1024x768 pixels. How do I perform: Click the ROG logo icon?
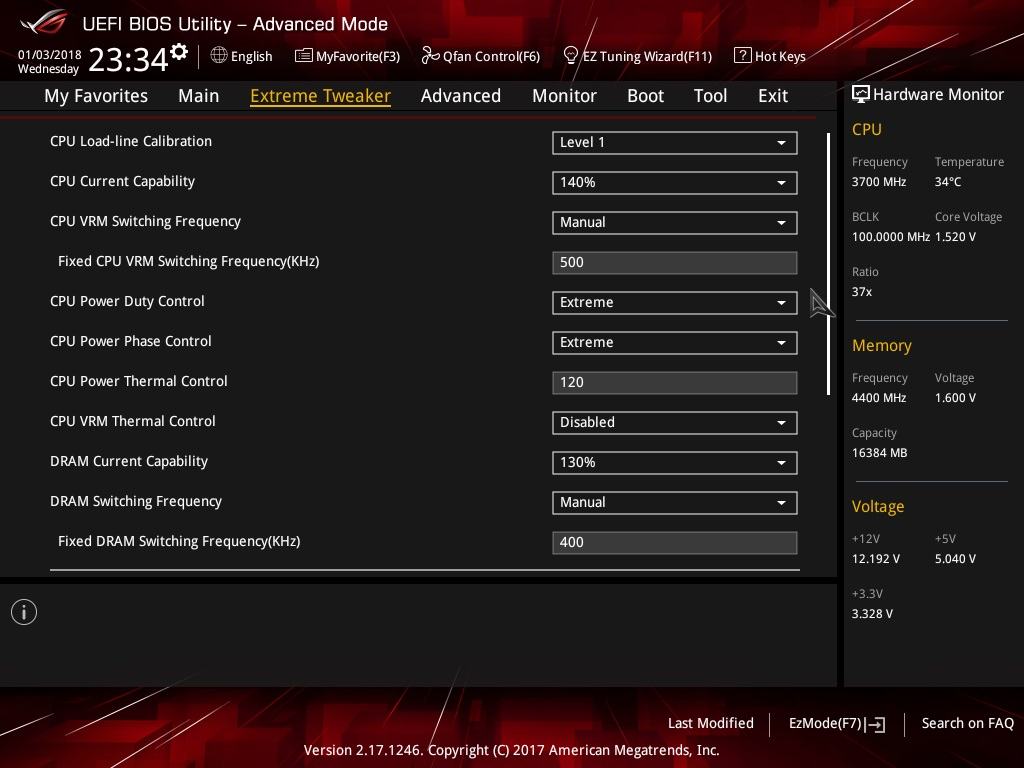(x=43, y=22)
